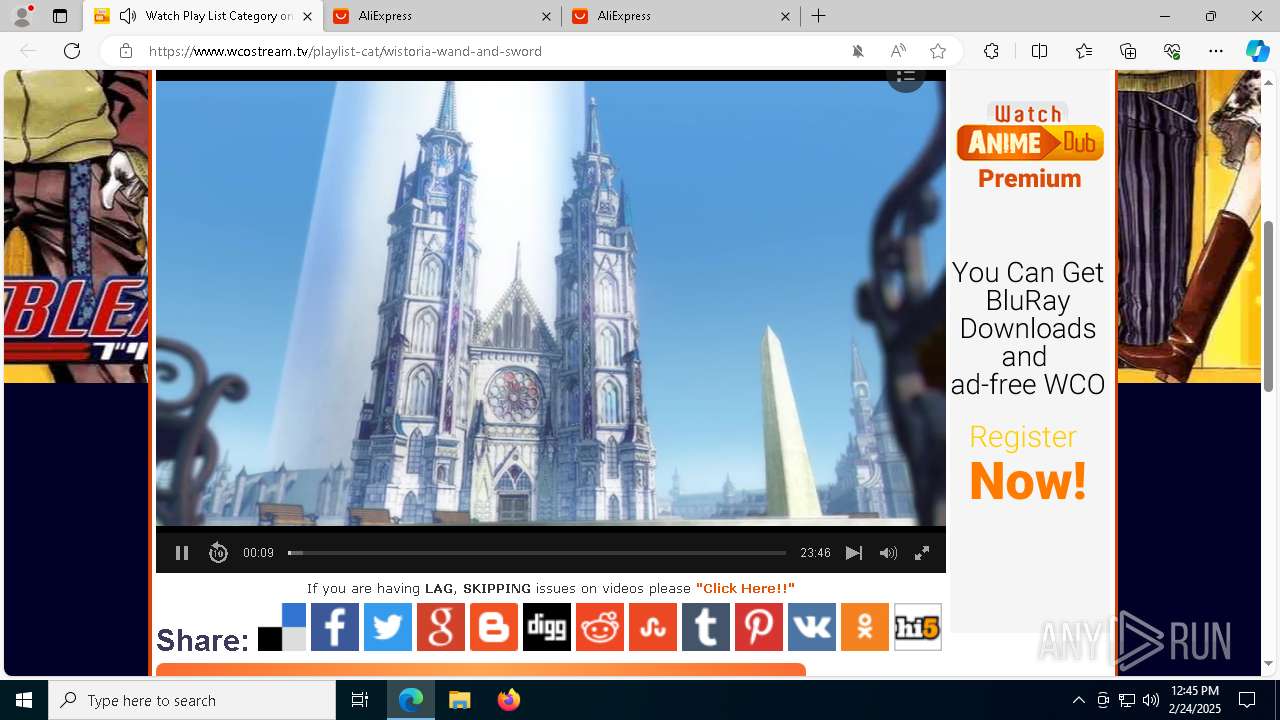Open Read Aloud in address bar
Viewport: 1280px width, 720px height.
point(898,51)
